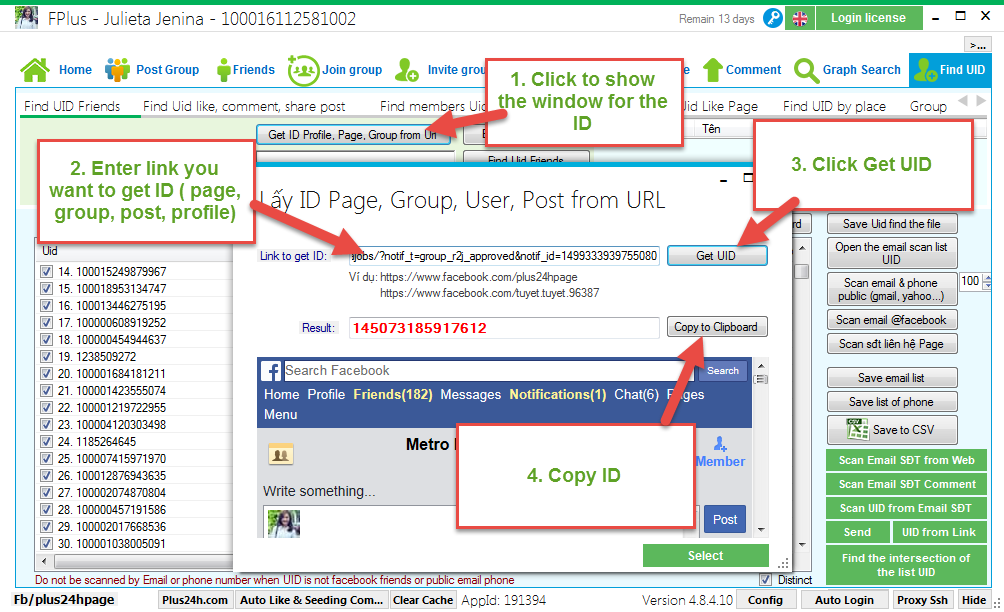Click the Link to get ID input field
The width and height of the screenshot is (1004, 612).
(x=504, y=256)
